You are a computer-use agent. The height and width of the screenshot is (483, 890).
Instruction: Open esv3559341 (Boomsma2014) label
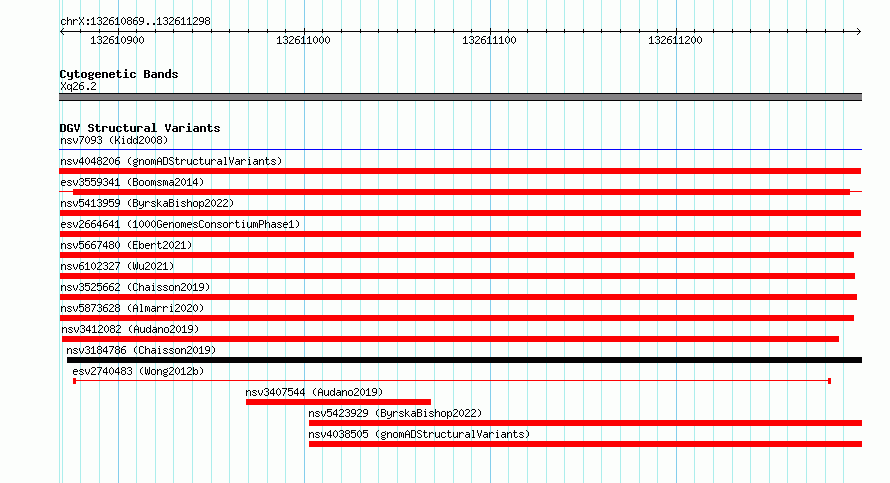(132, 182)
